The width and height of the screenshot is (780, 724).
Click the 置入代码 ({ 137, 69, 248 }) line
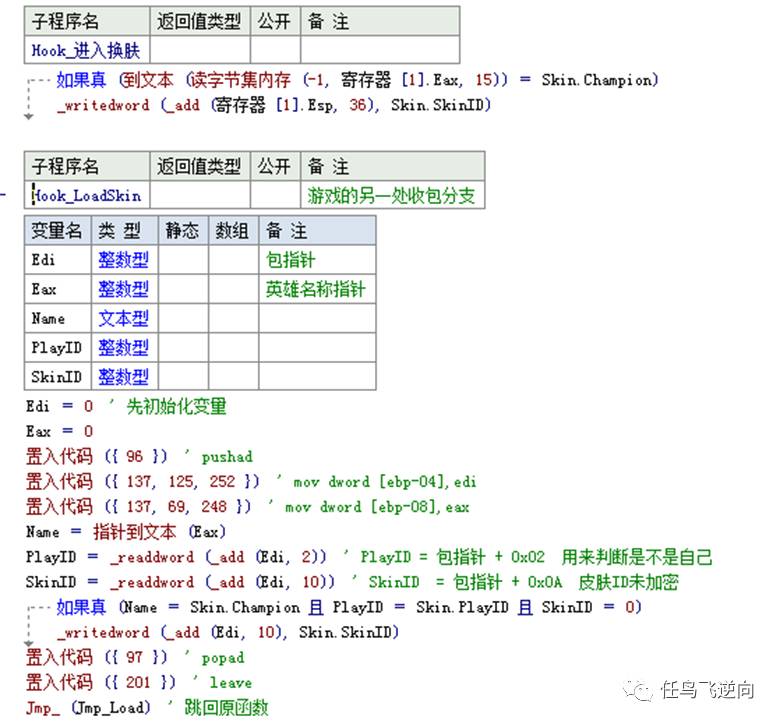click(247, 507)
